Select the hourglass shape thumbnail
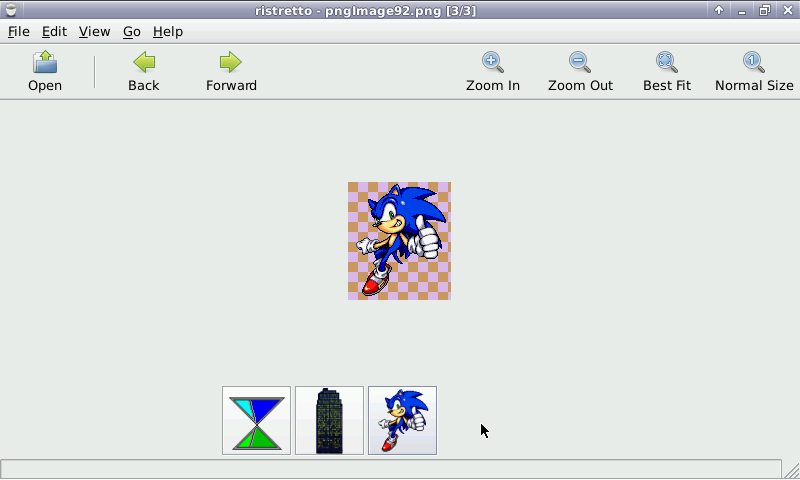Viewport: 800px width, 480px height. point(257,421)
